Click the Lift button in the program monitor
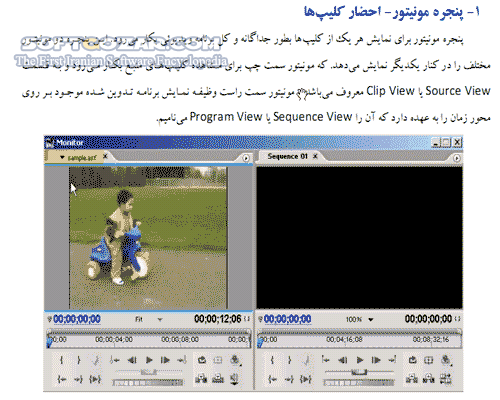Image resolution: width=500 pixels, height=400 pixels. click(412, 379)
